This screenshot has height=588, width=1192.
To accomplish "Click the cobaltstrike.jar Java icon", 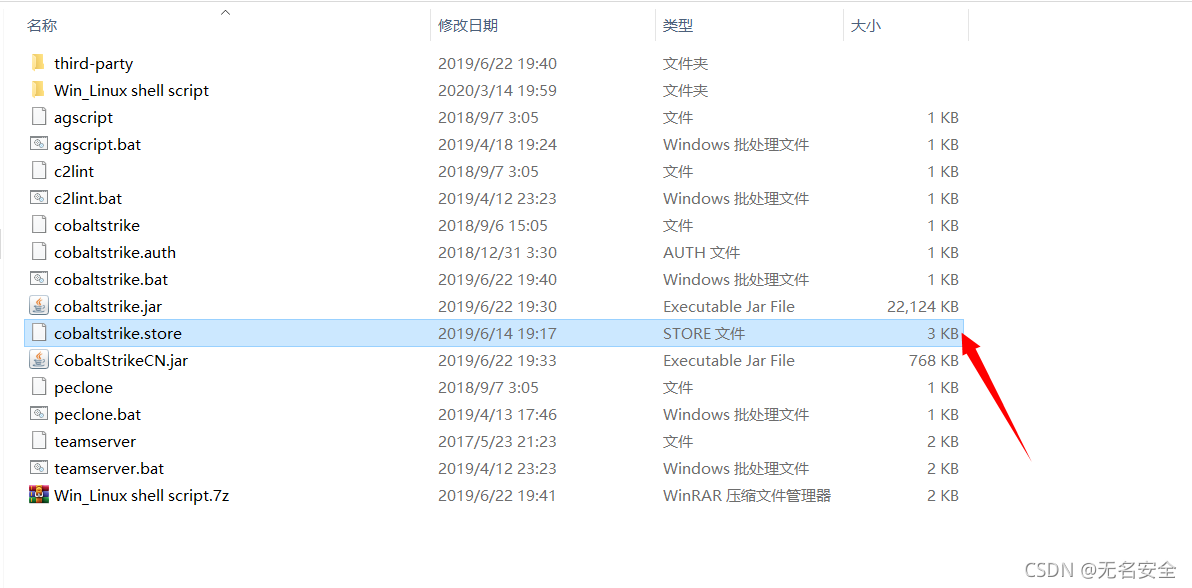I will (x=39, y=306).
